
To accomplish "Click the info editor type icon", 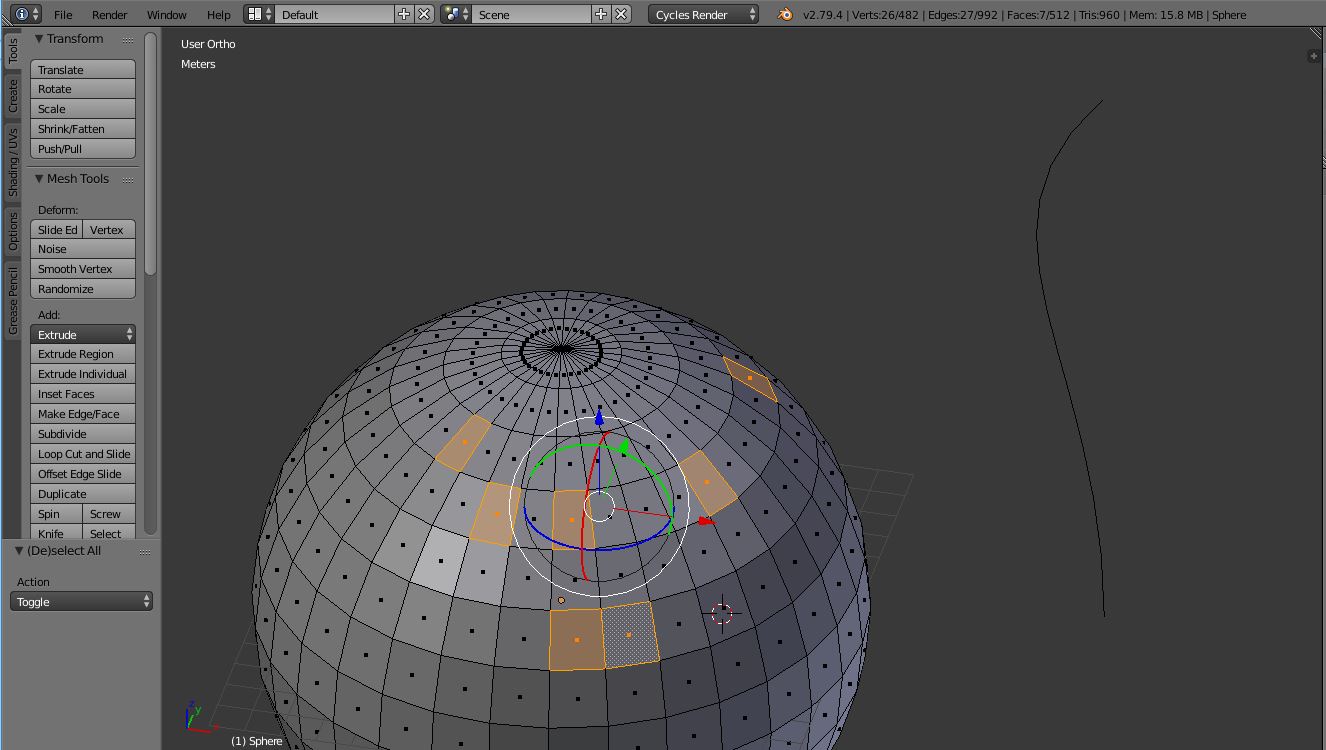I will coord(22,14).
